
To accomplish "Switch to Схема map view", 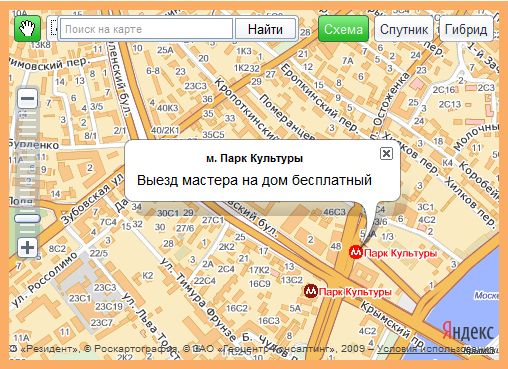I will coord(343,29).
